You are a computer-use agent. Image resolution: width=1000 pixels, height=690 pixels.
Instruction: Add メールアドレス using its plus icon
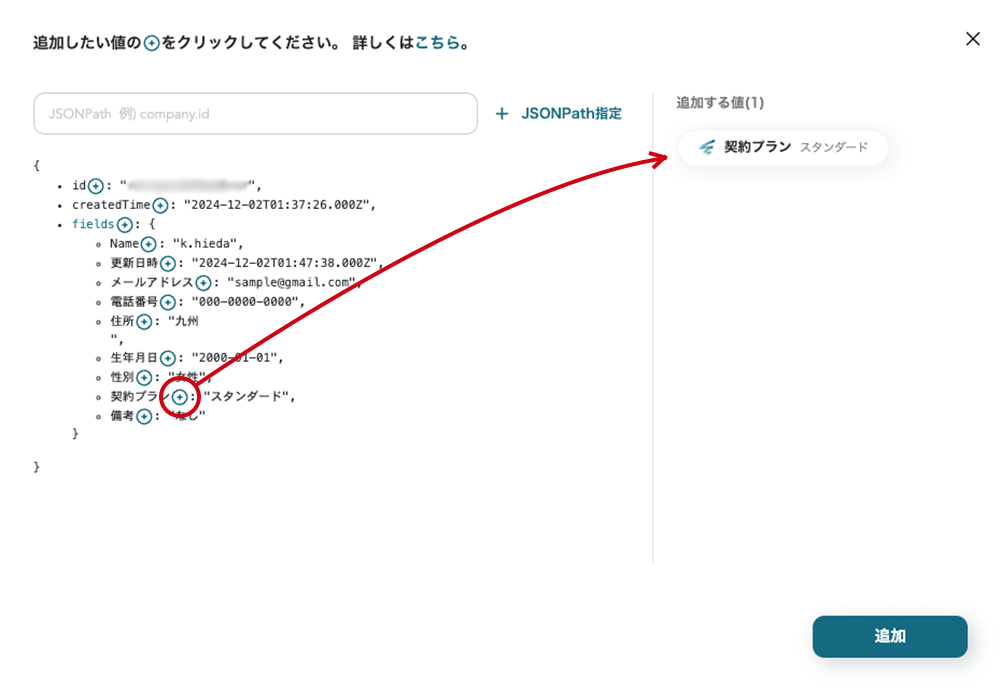pyautogui.click(x=203, y=283)
